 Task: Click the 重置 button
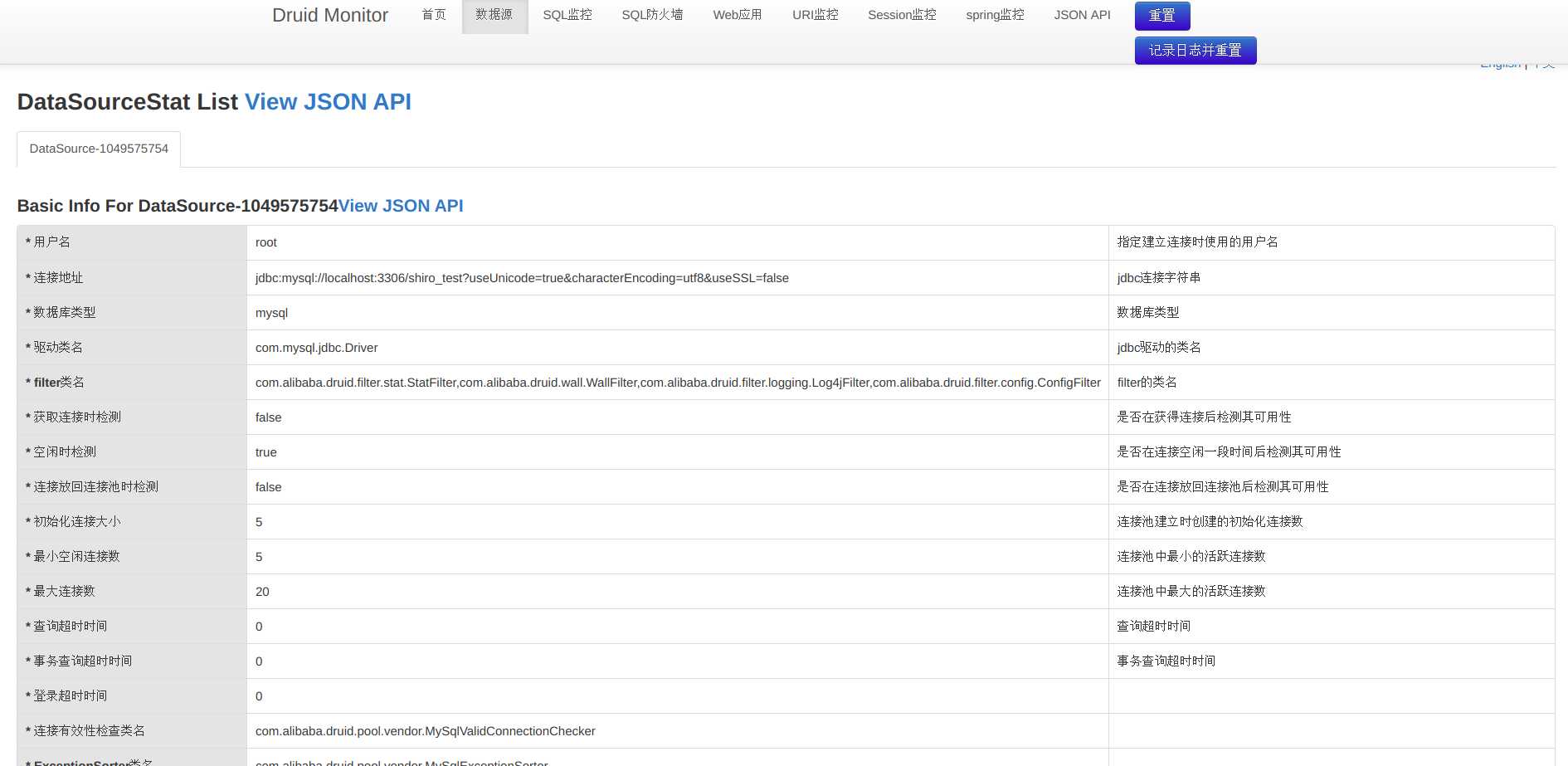pyautogui.click(x=1162, y=16)
